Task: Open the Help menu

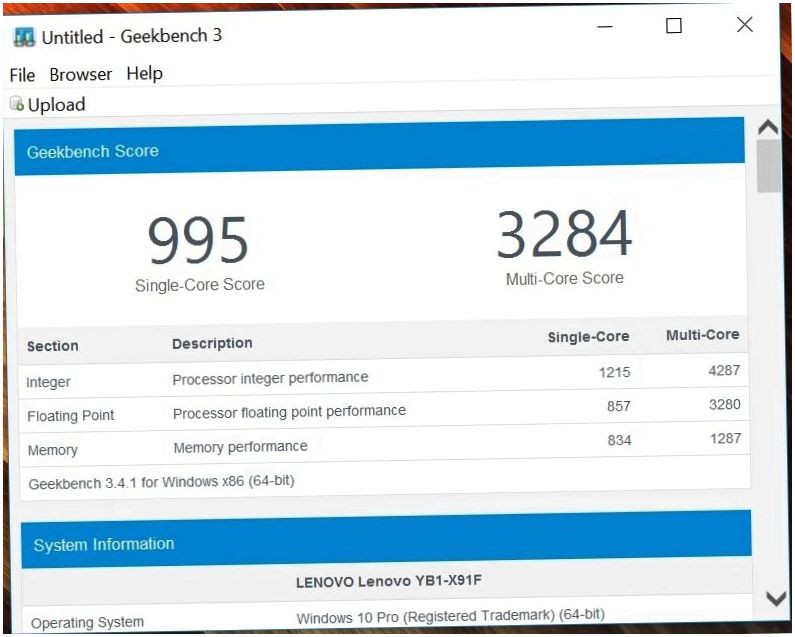Action: click(144, 74)
